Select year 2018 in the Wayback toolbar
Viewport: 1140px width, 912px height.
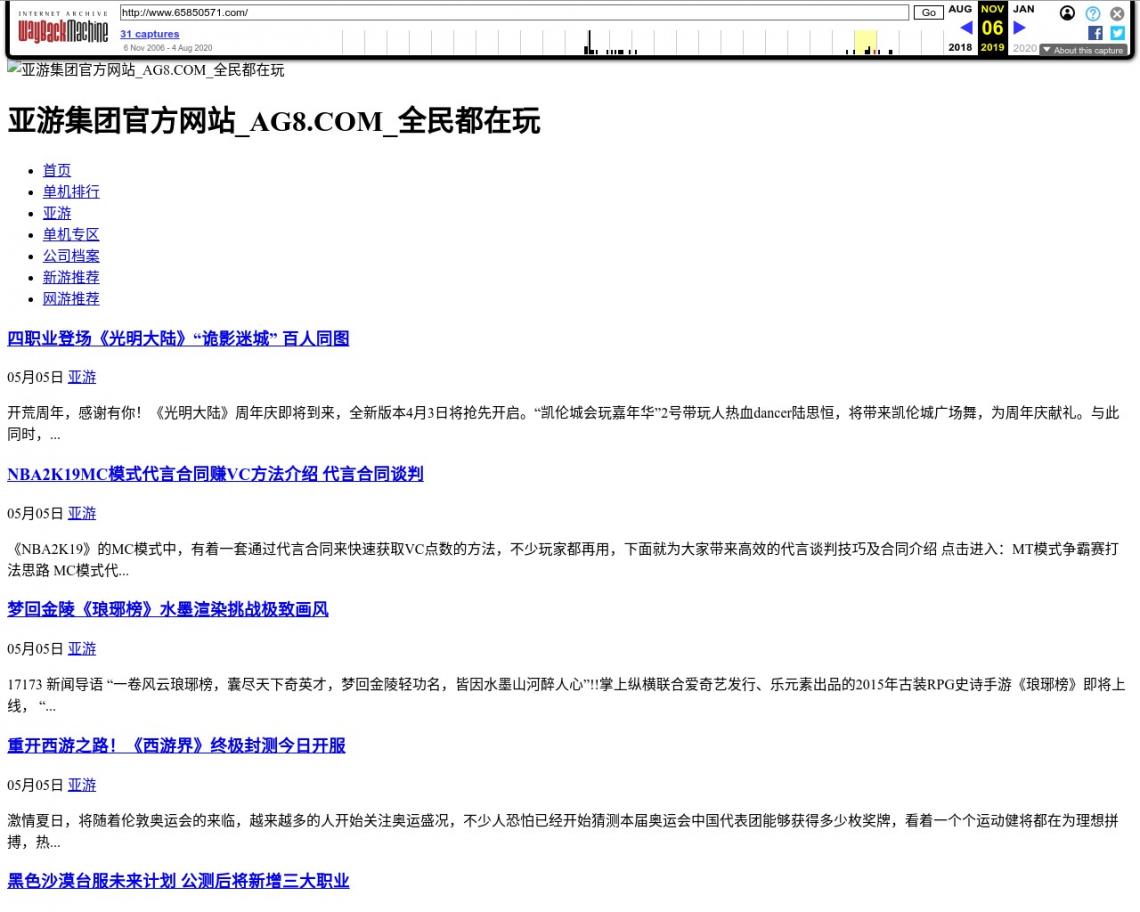click(960, 47)
